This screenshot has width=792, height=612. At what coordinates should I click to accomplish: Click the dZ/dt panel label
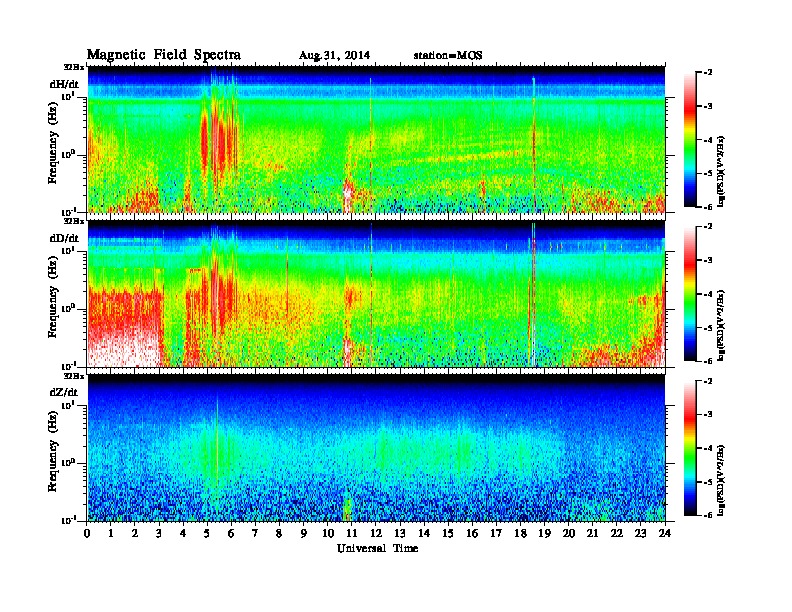(x=64, y=392)
